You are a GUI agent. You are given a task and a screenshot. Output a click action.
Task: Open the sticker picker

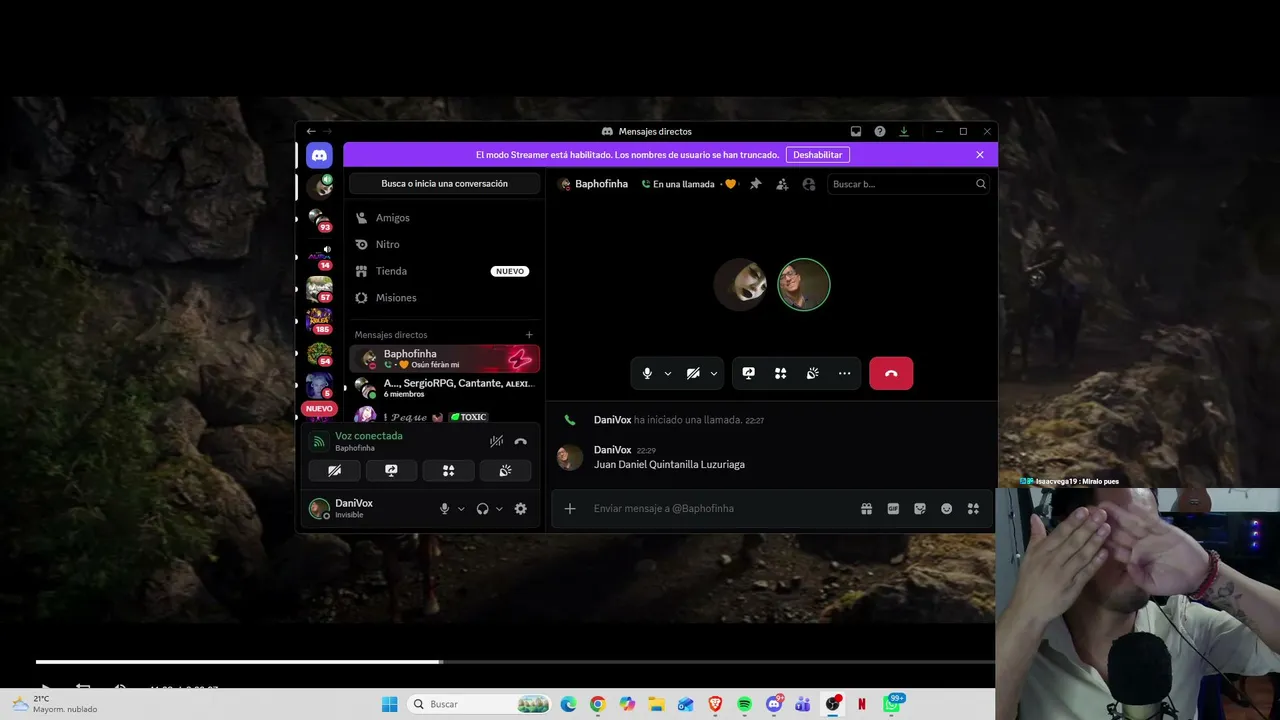(x=920, y=509)
